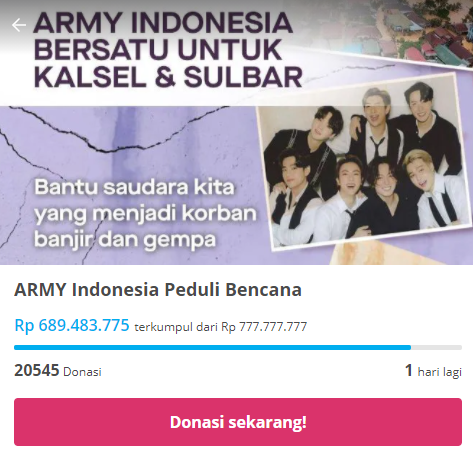View the 20545 donation count
The image size is (473, 461).
(x=37, y=370)
